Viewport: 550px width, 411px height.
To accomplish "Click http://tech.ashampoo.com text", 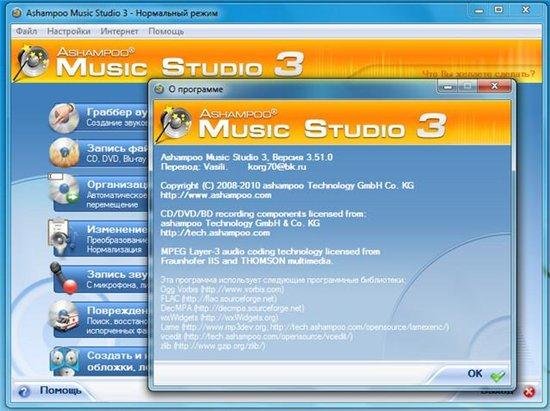I will click(215, 233).
